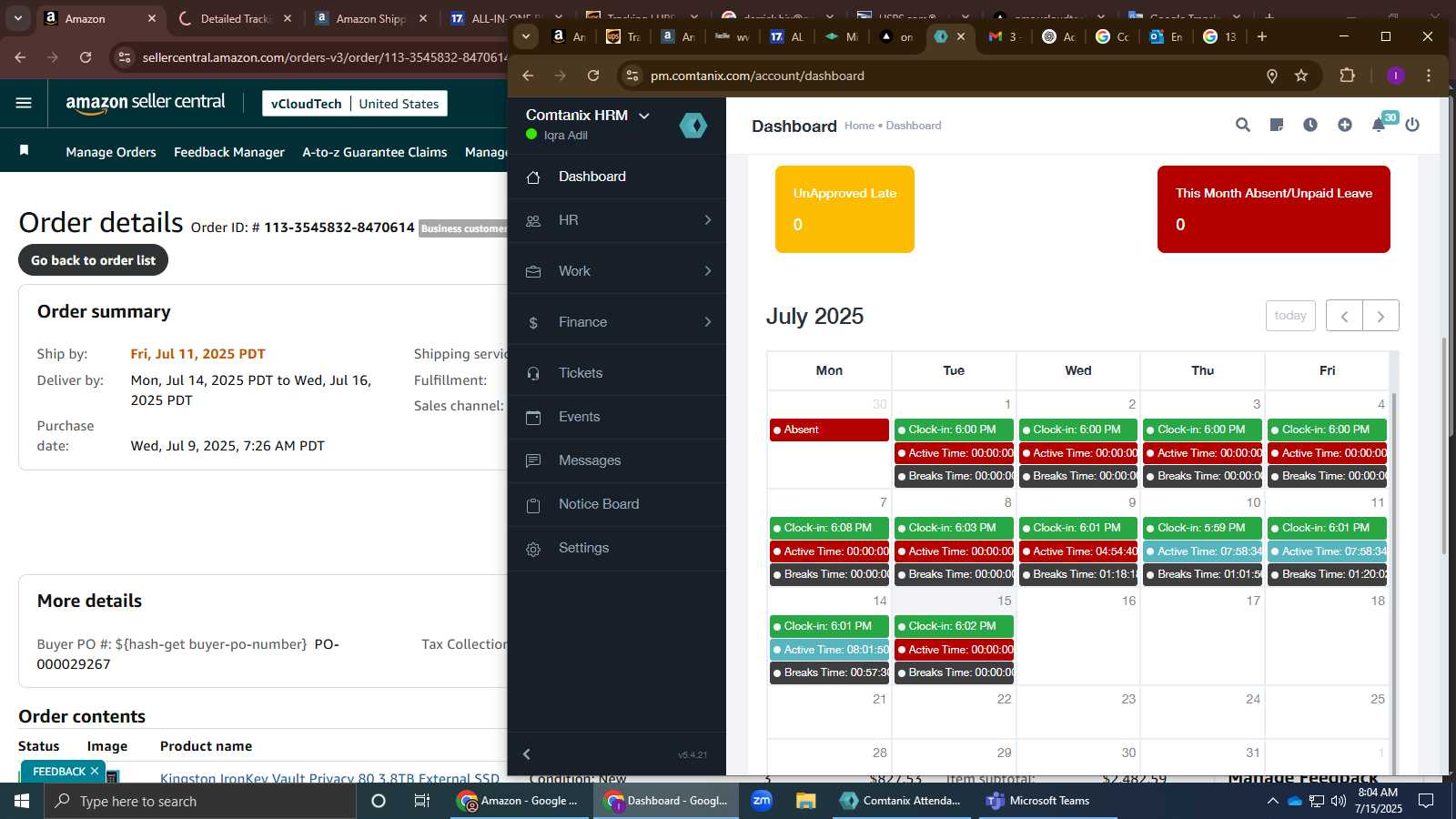Open new tab in front browser window
Viewport: 1456px width, 819px height.
1262,36
